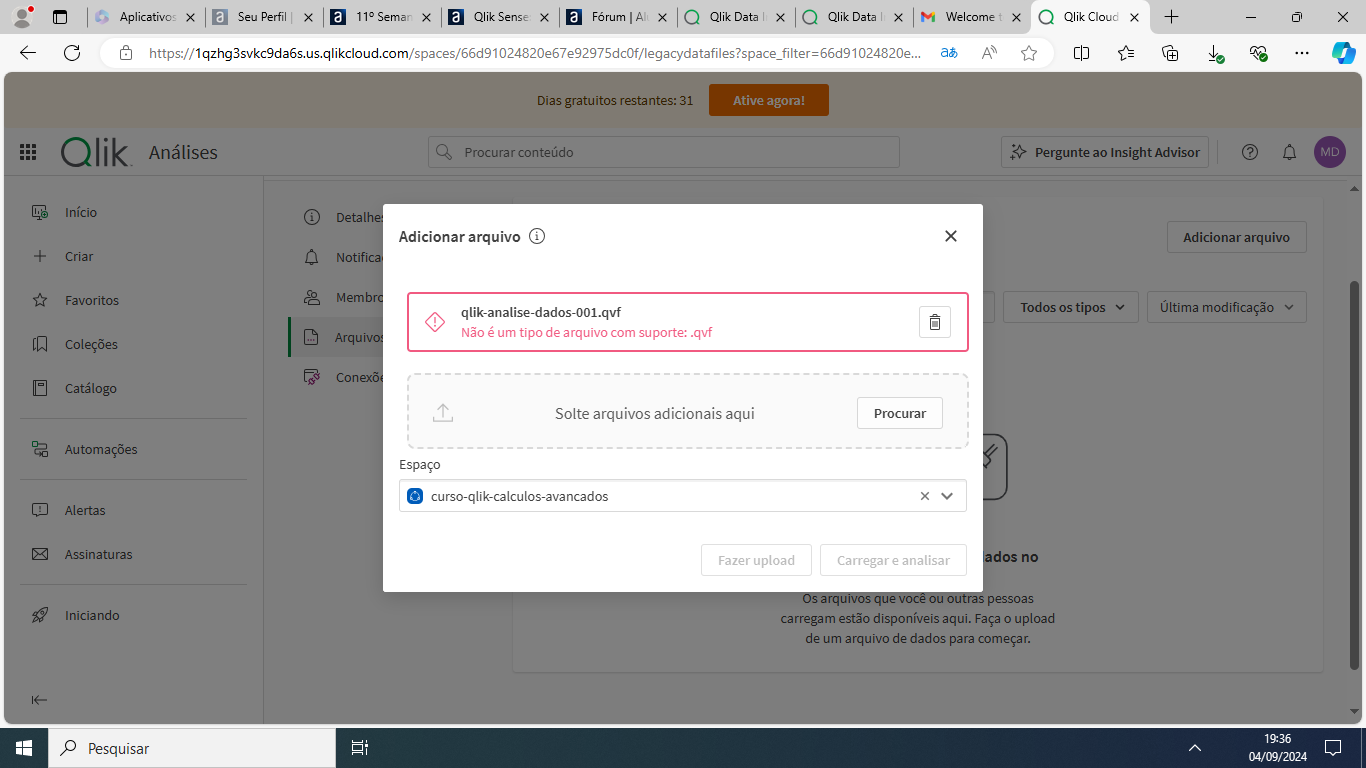The image size is (1366, 768).
Task: Click the Solte arquivos adicionais aqui text
Action: point(655,413)
